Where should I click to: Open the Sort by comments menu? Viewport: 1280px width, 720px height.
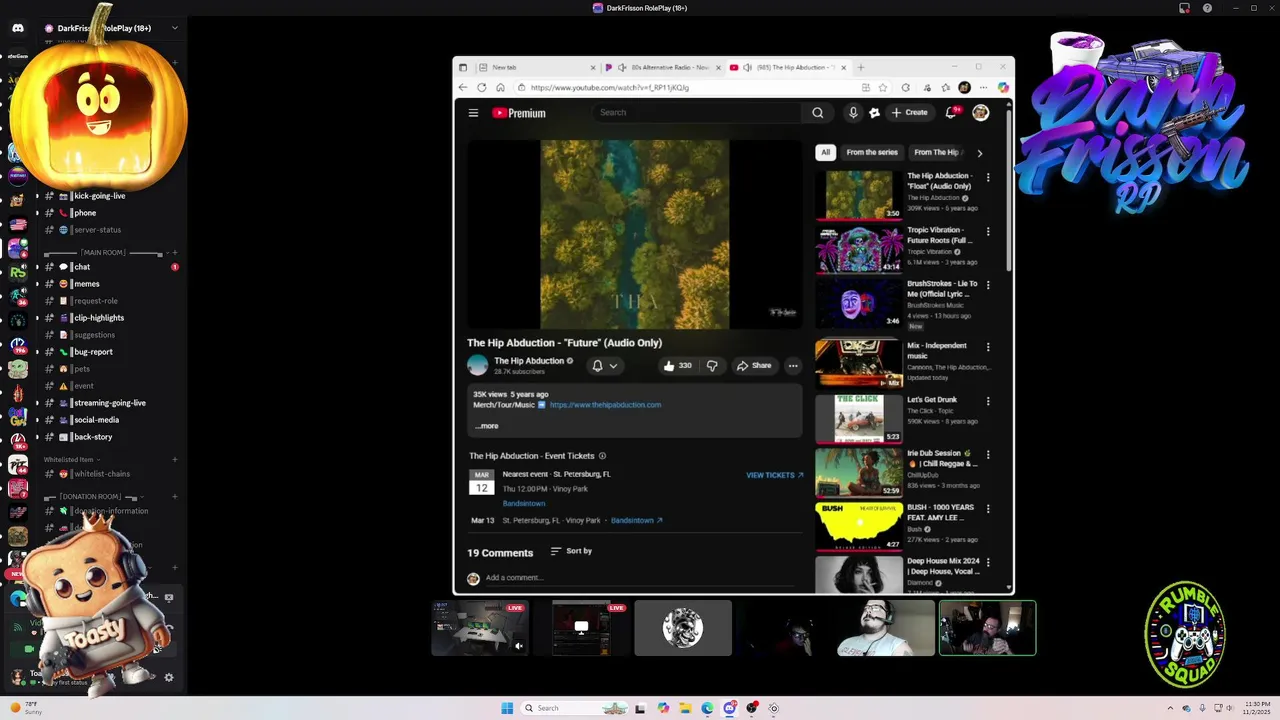[571, 551]
